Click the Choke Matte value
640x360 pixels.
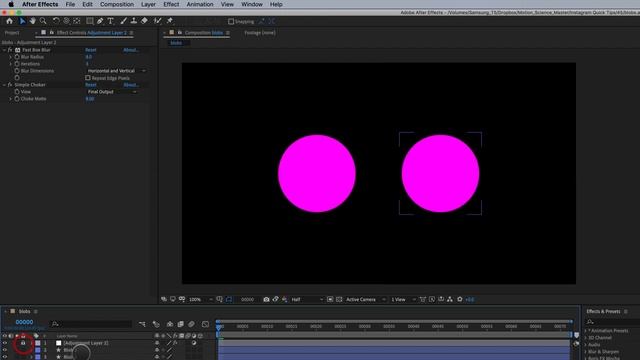pyautogui.click(x=90, y=99)
